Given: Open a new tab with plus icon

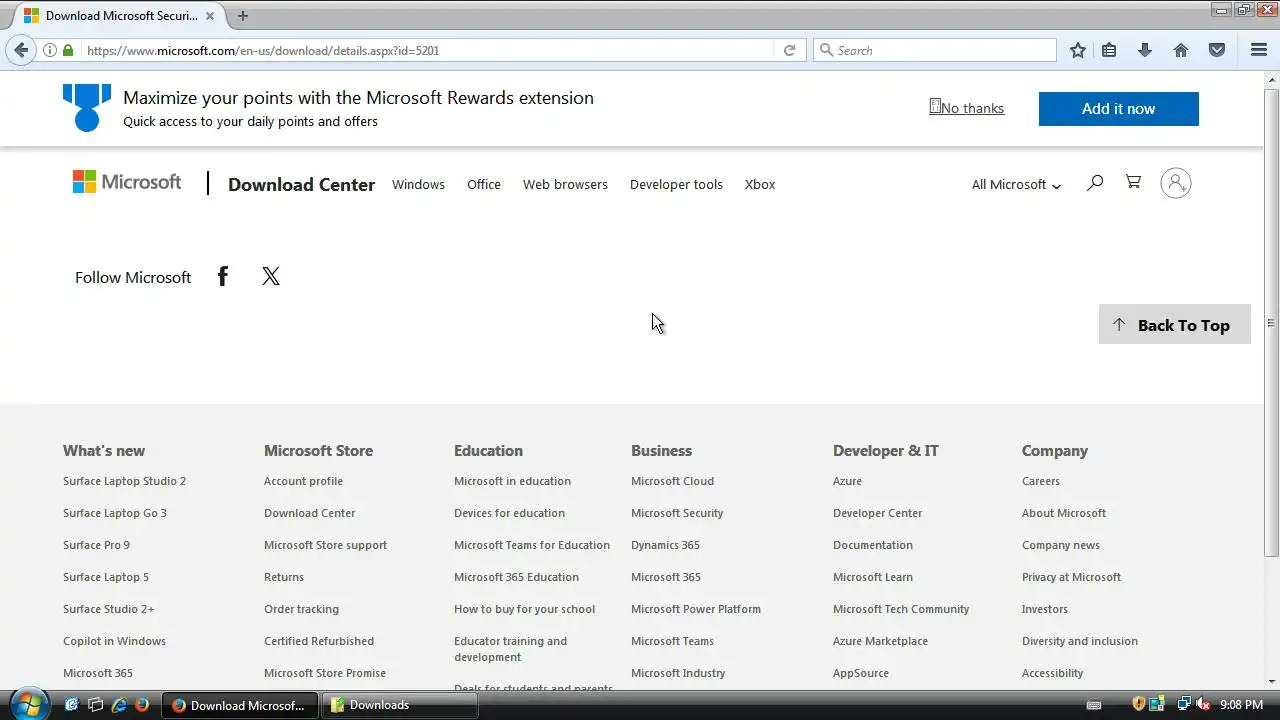Looking at the screenshot, I should coord(242,16).
